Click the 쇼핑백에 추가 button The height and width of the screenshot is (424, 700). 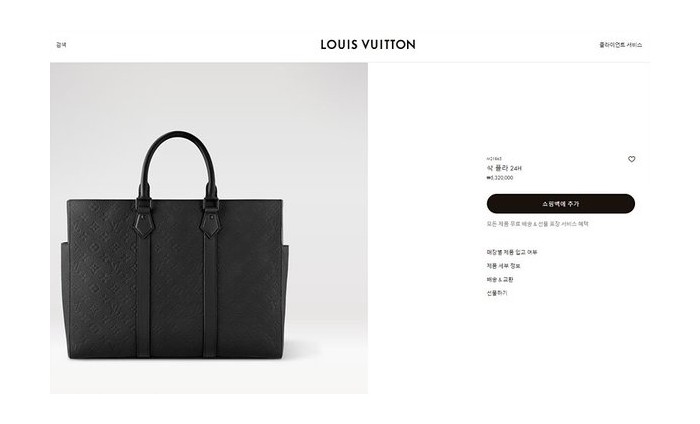coord(561,204)
